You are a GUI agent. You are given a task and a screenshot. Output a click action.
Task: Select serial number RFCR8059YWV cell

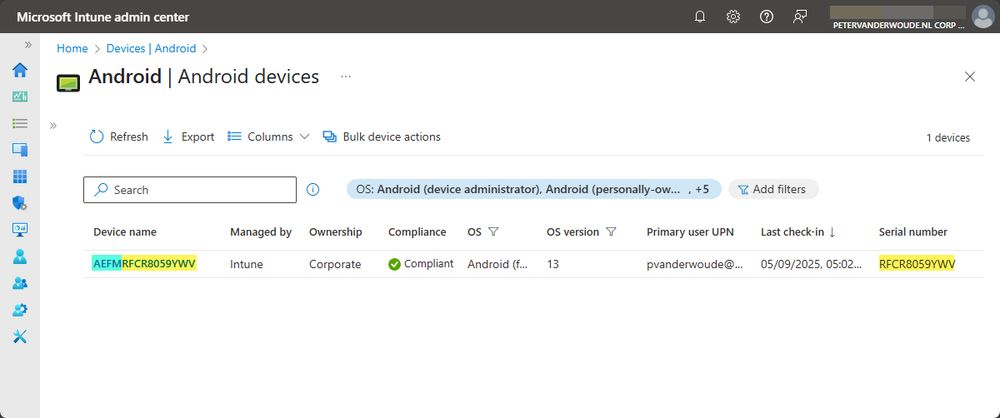[x=916, y=264]
